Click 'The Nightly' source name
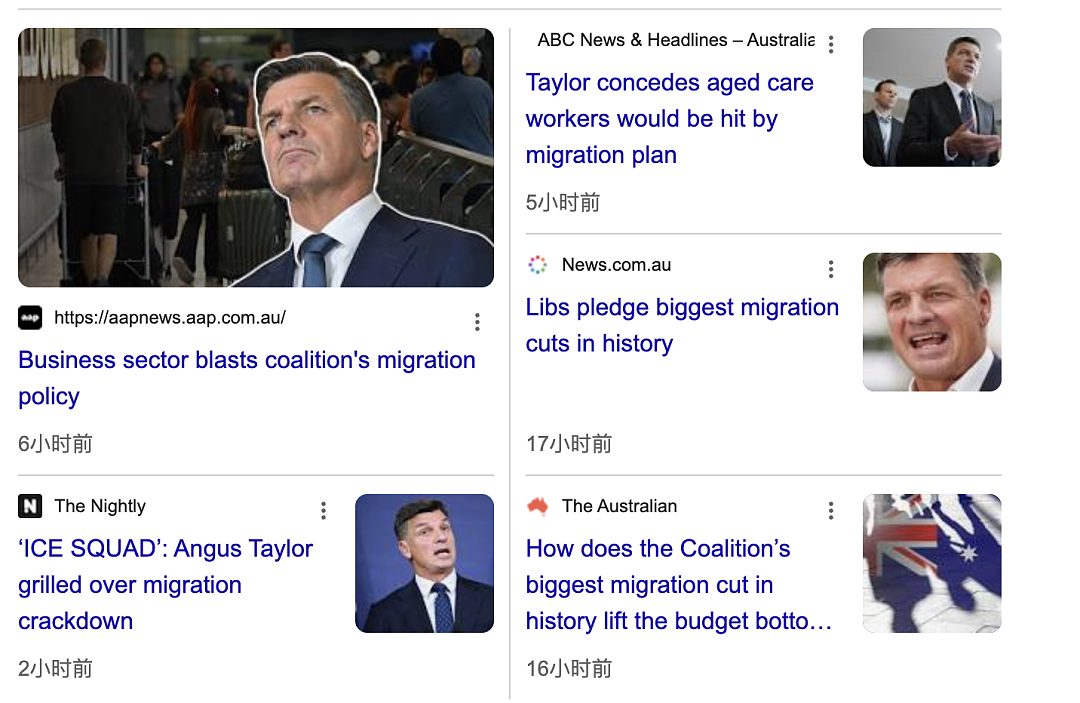The width and height of the screenshot is (1080, 703). (101, 506)
